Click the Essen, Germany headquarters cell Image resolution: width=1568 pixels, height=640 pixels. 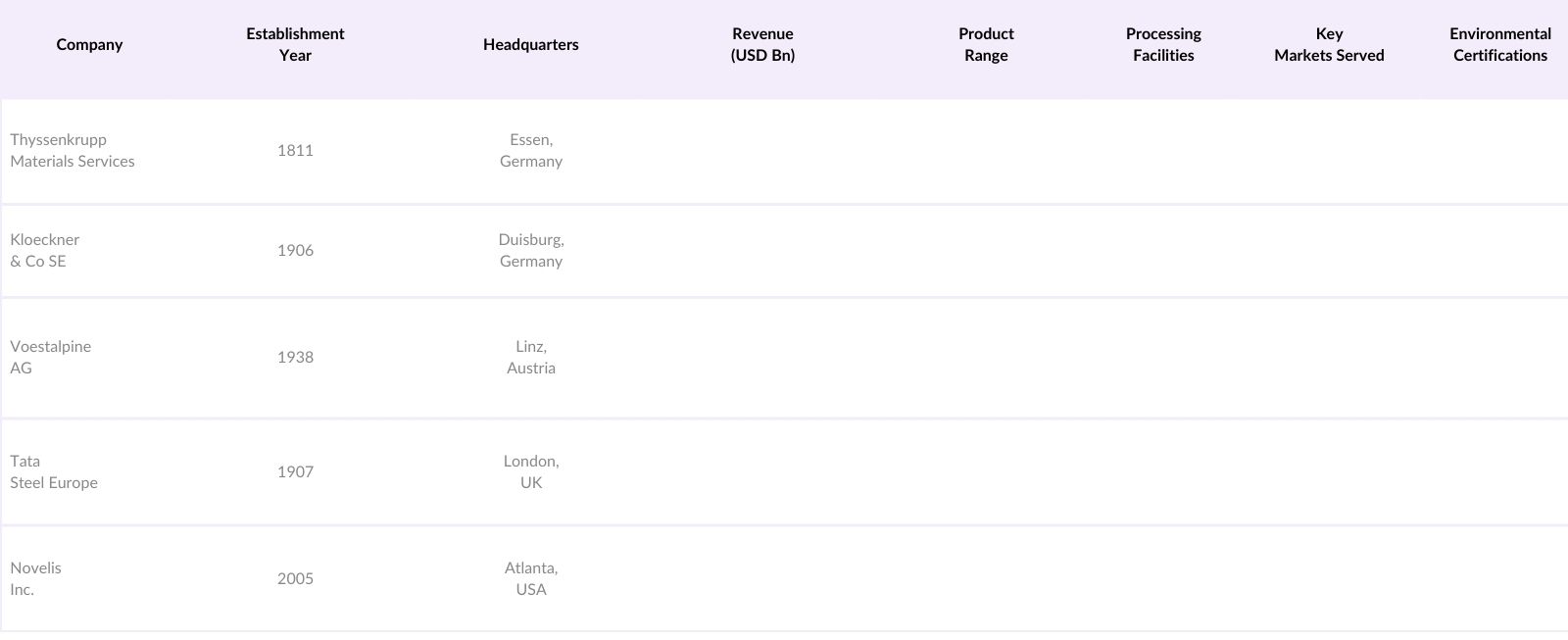coord(530,151)
